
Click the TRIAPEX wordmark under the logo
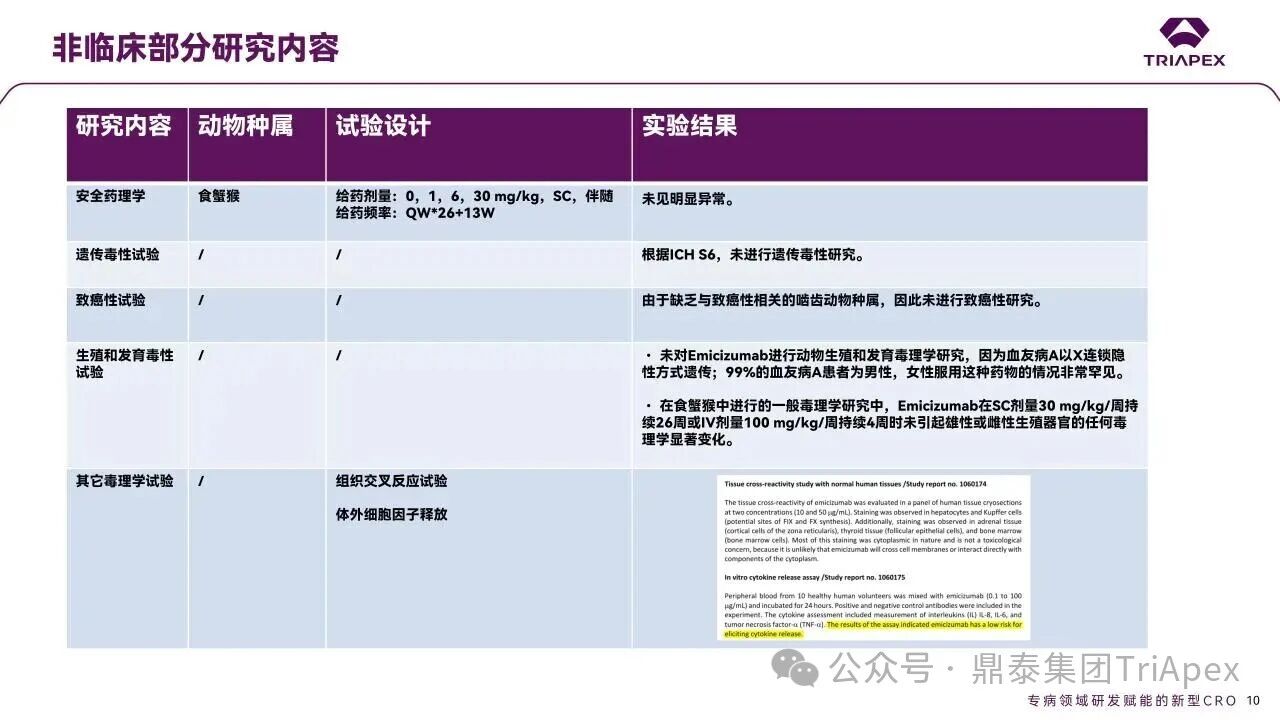point(1184,60)
